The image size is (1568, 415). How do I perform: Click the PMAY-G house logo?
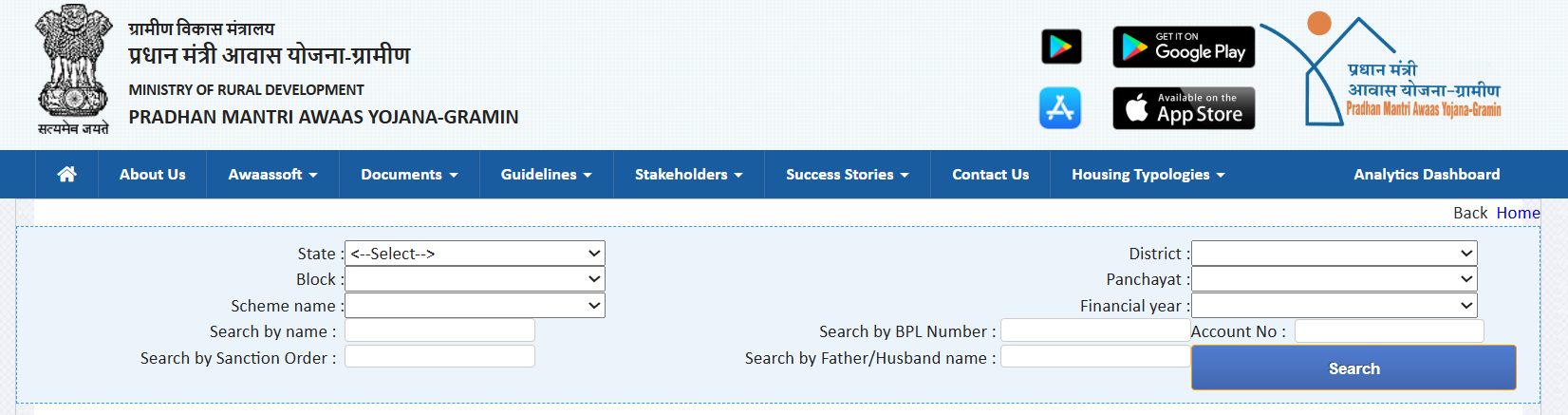1383,71
